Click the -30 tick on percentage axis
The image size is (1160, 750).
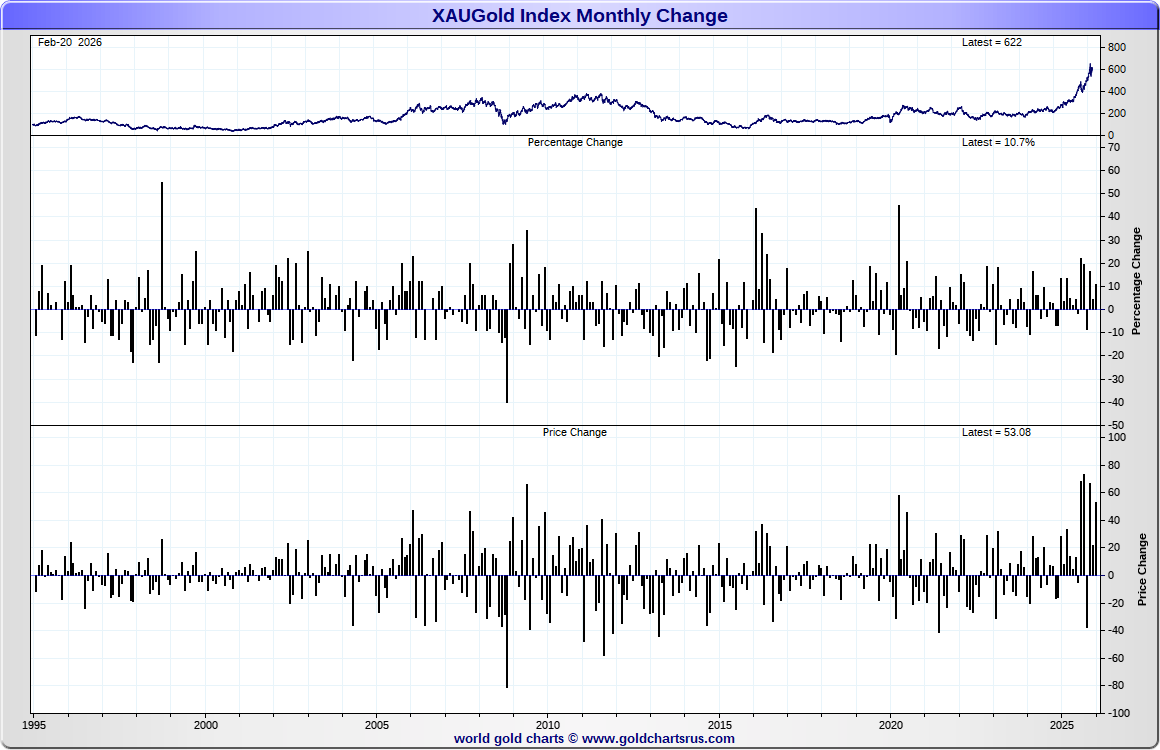tap(1116, 379)
